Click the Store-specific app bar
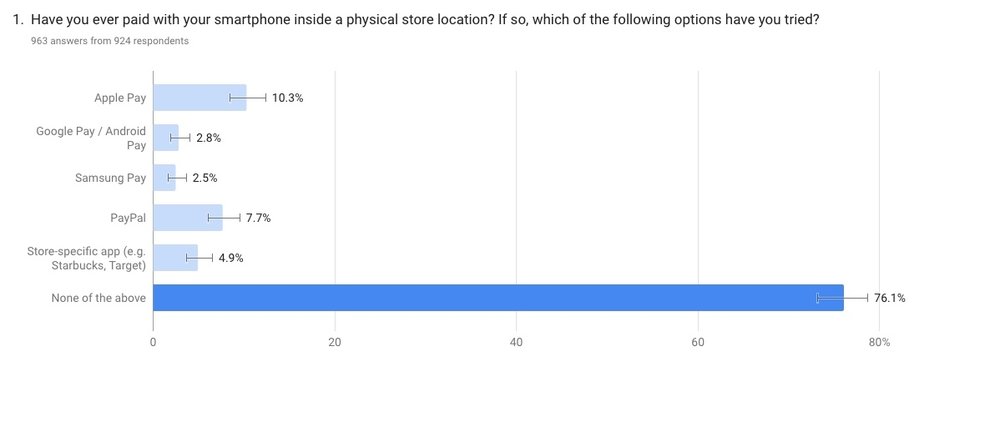 point(175,258)
